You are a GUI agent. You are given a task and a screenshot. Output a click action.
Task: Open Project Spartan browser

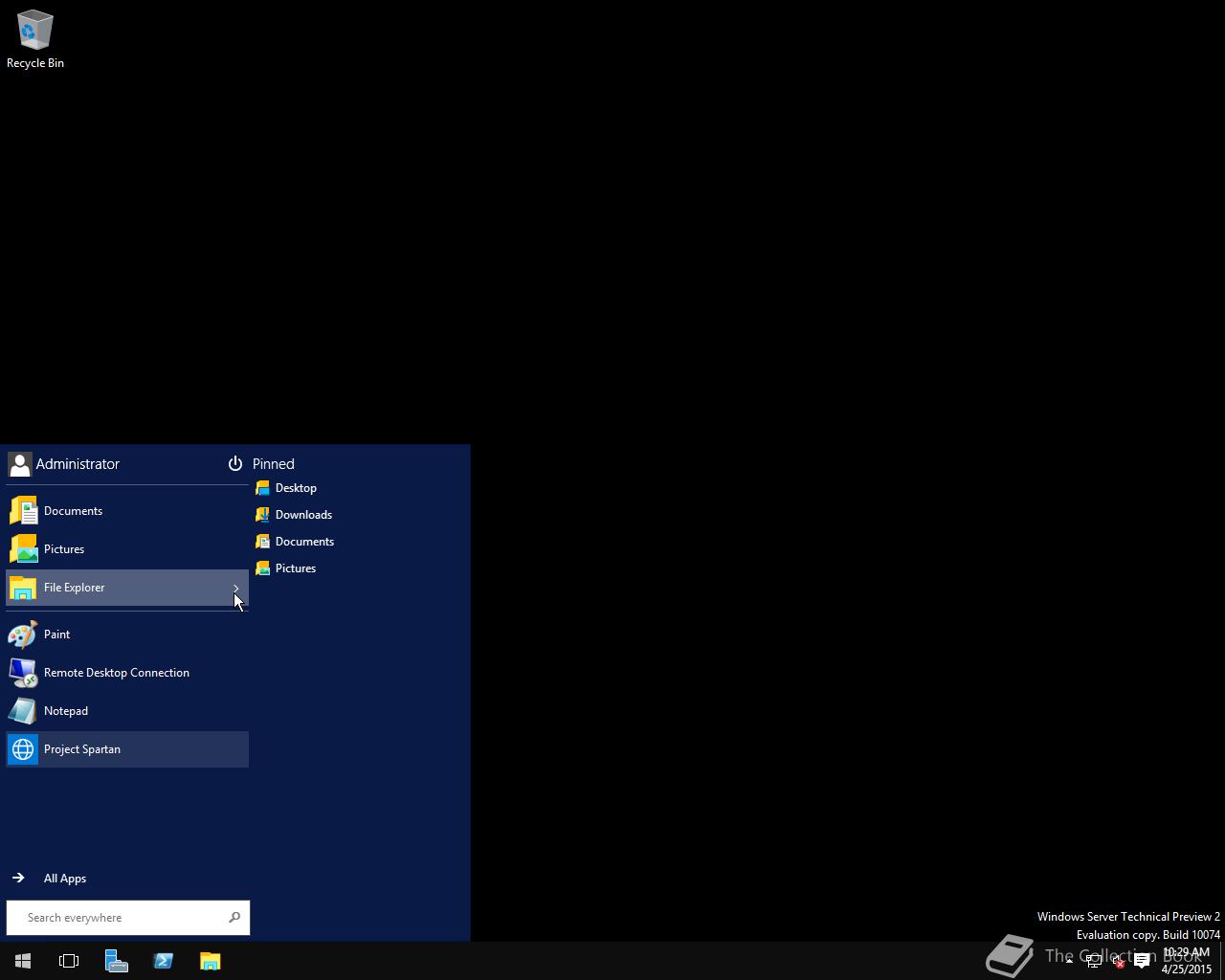pyautogui.click(x=127, y=749)
